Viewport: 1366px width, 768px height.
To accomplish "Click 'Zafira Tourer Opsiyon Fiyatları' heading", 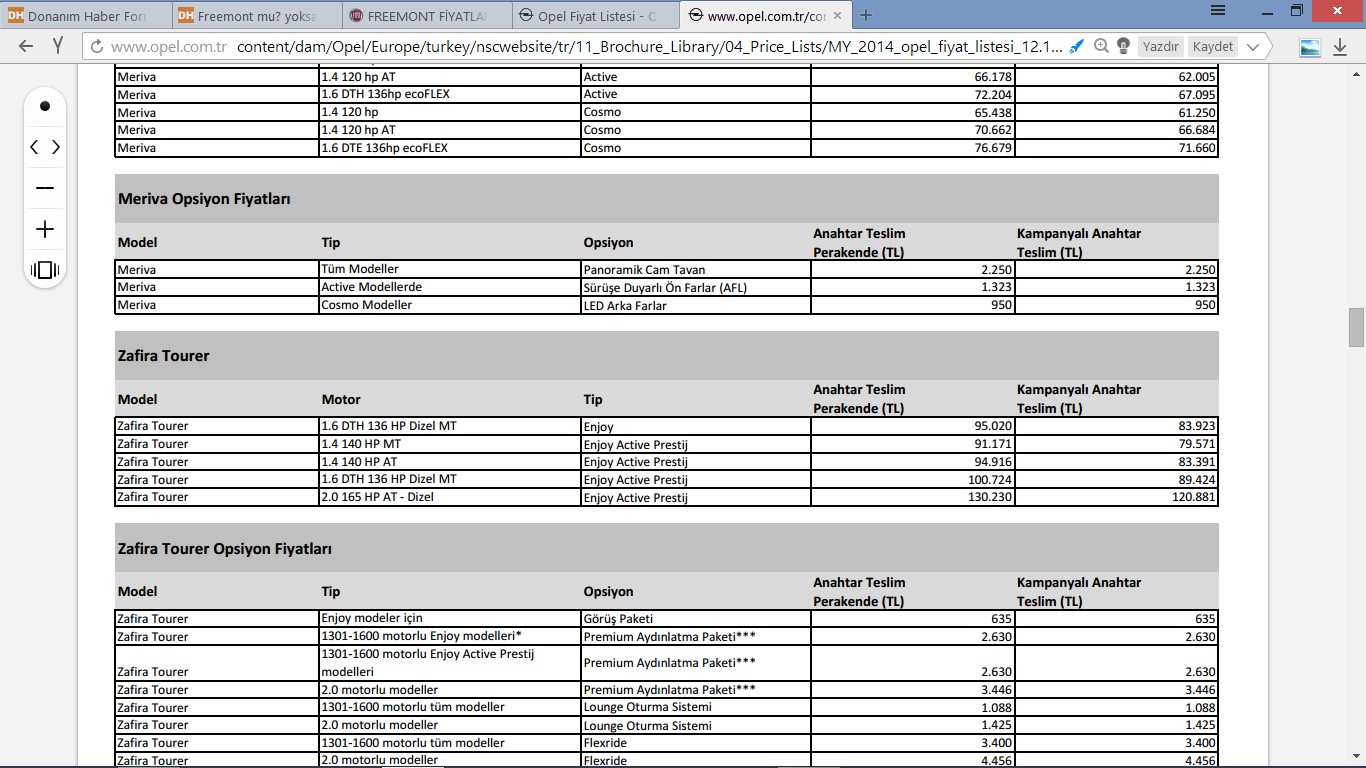I will tap(225, 549).
